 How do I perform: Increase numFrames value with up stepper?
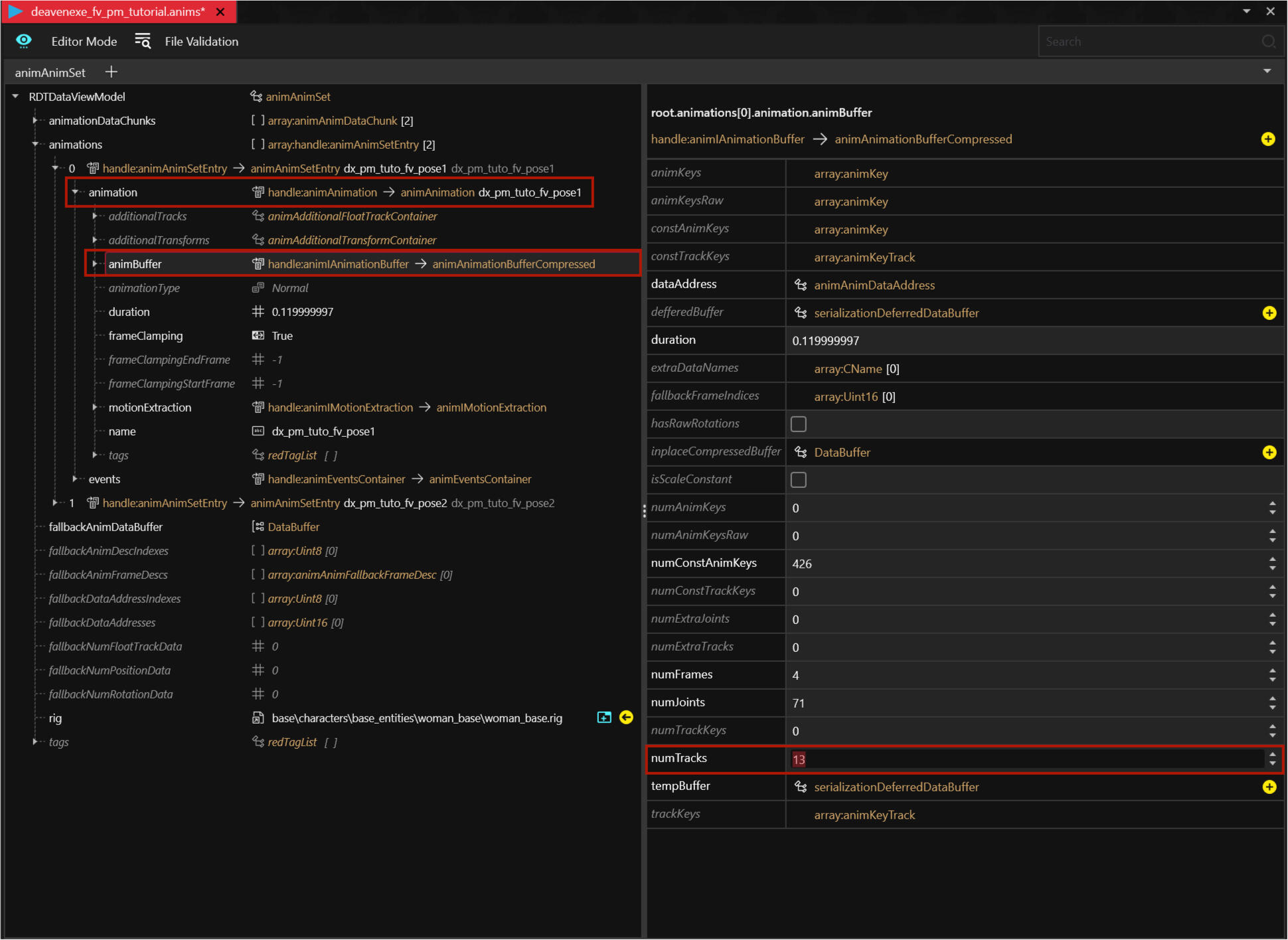(x=1272, y=670)
